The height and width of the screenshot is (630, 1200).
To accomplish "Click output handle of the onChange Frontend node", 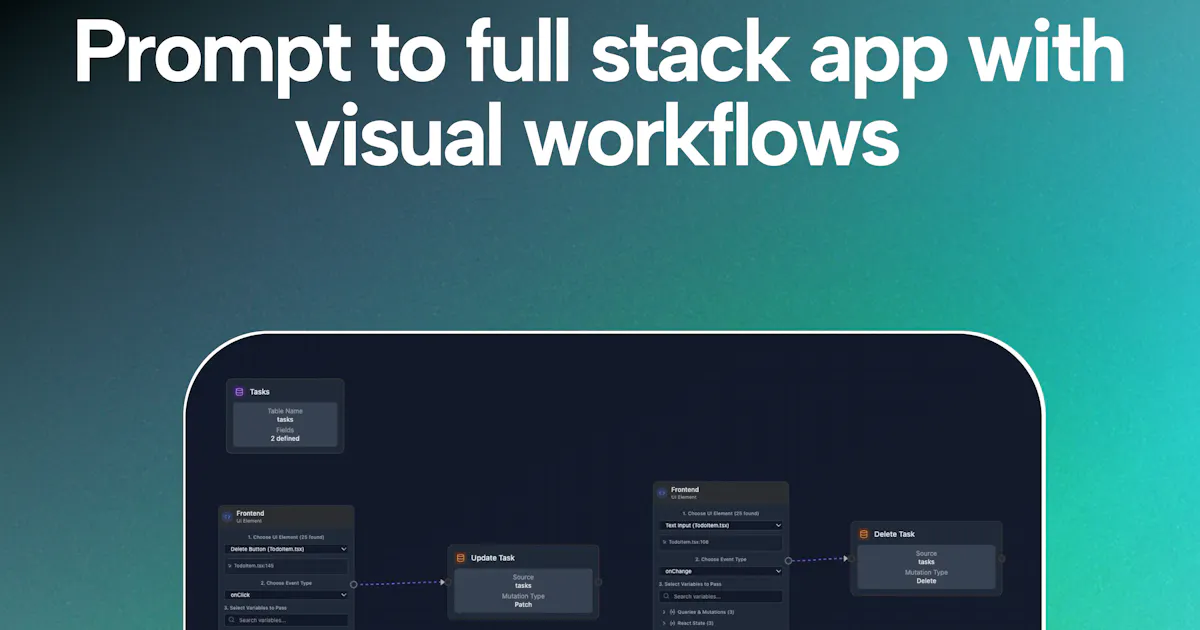I will 788,561.
